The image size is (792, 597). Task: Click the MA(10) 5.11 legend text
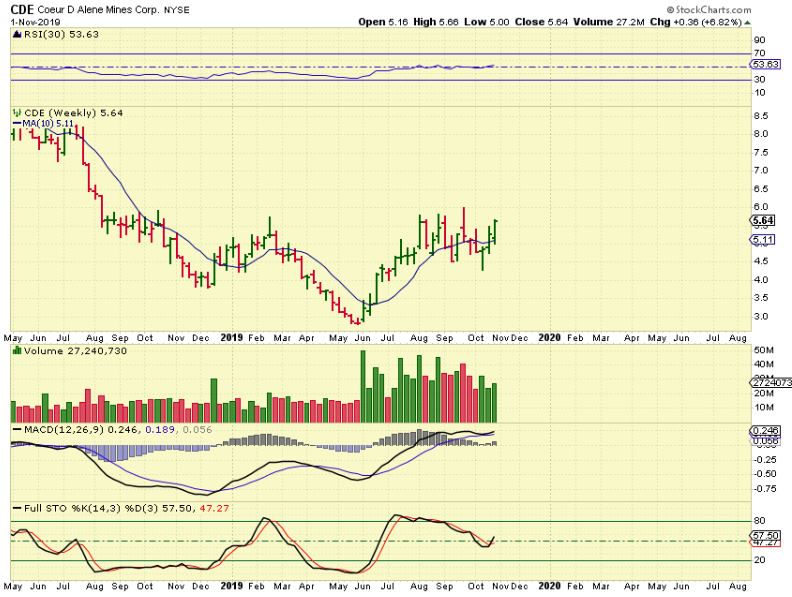pos(48,123)
